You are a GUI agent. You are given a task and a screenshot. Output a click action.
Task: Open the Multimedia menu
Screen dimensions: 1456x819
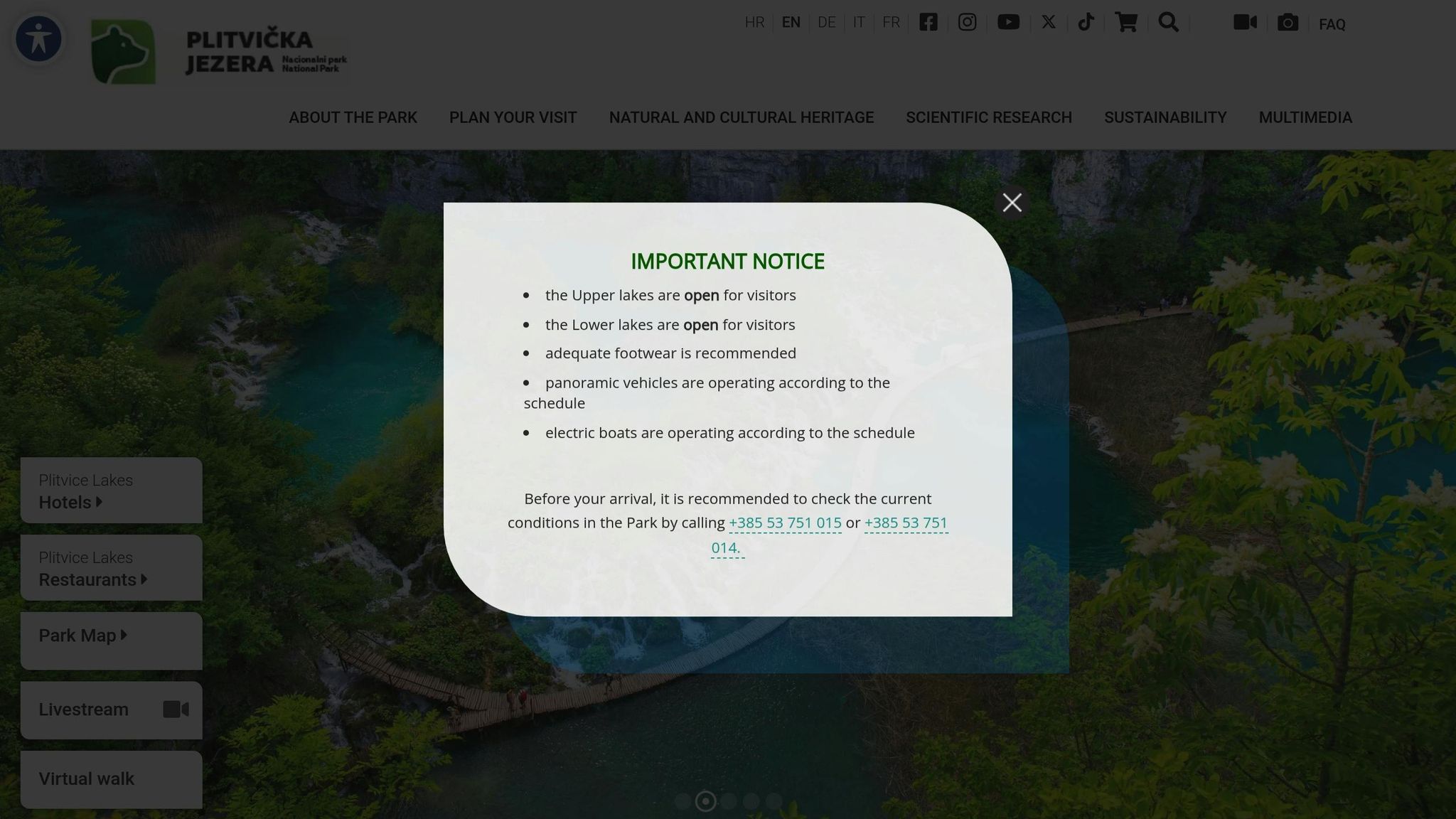(1305, 118)
